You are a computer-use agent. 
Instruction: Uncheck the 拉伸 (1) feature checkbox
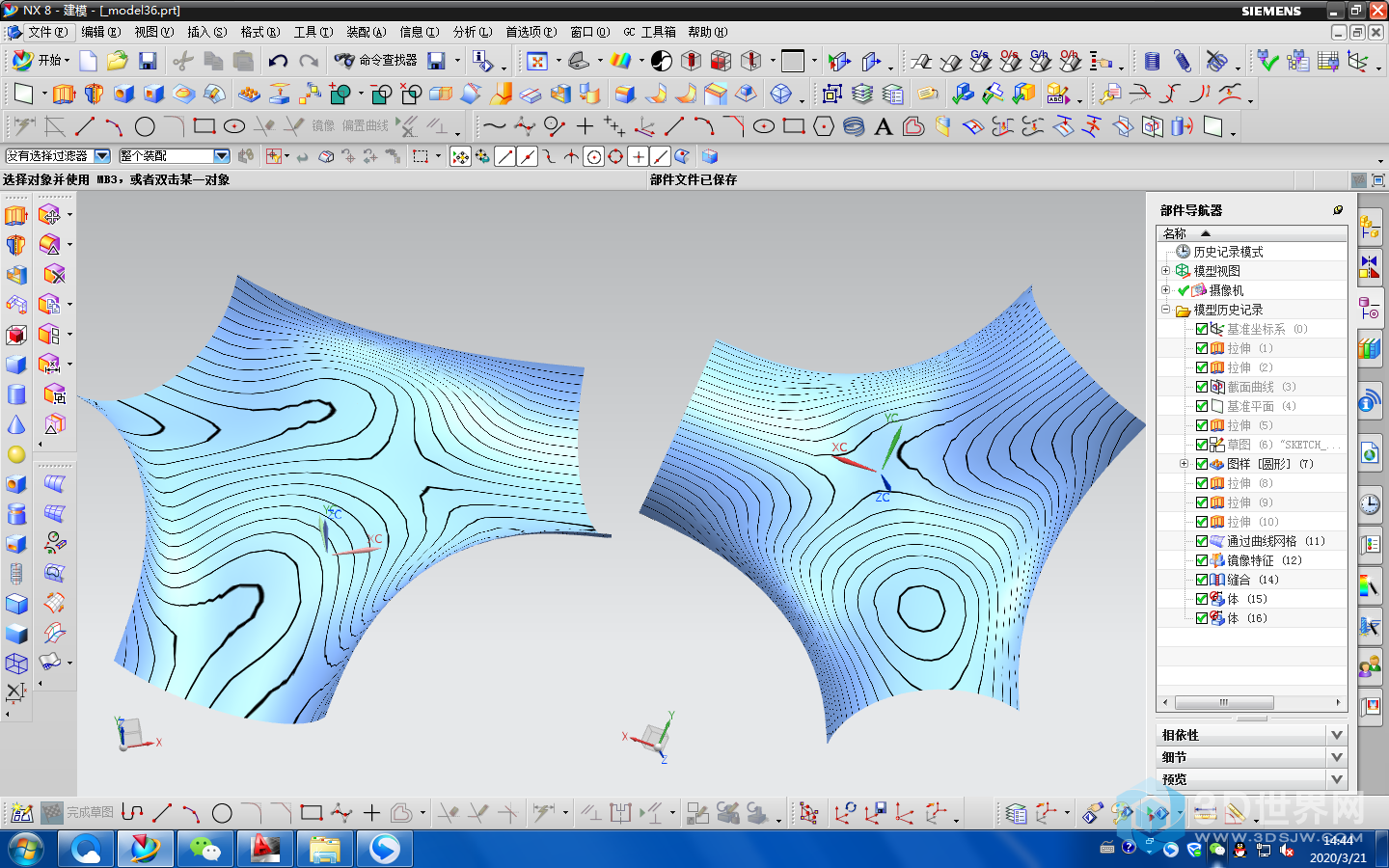(1202, 348)
